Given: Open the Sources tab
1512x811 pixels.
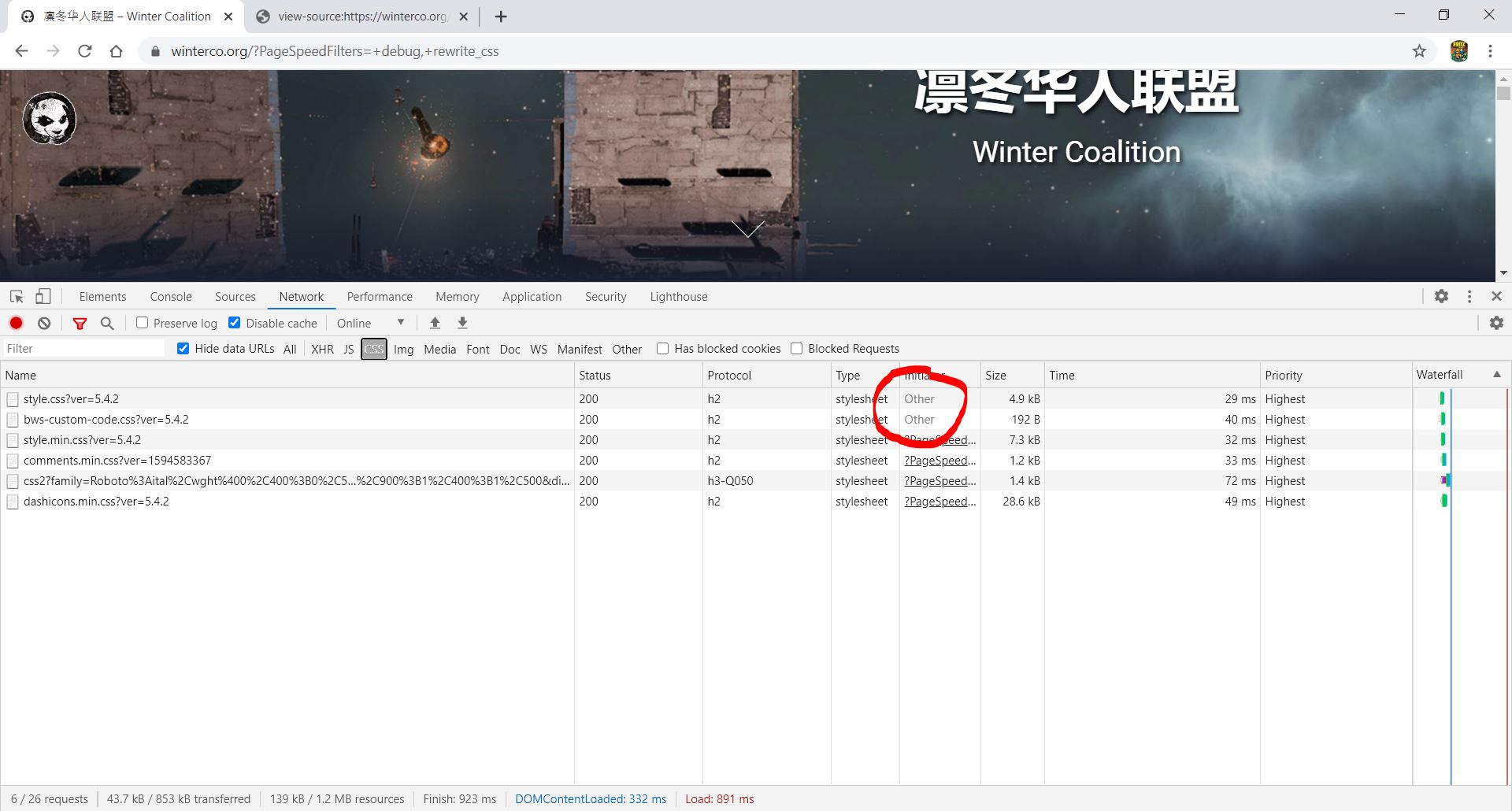Looking at the screenshot, I should coord(235,297).
